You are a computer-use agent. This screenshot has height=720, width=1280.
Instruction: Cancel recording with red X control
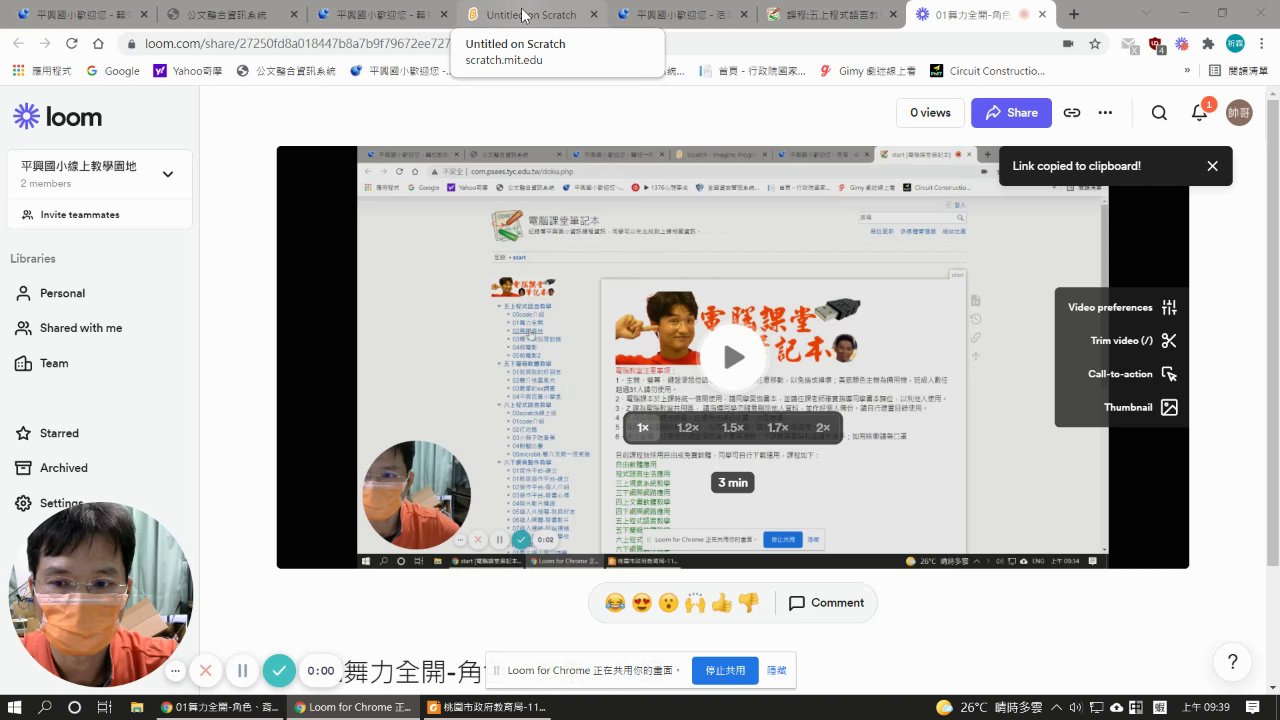pos(205,671)
